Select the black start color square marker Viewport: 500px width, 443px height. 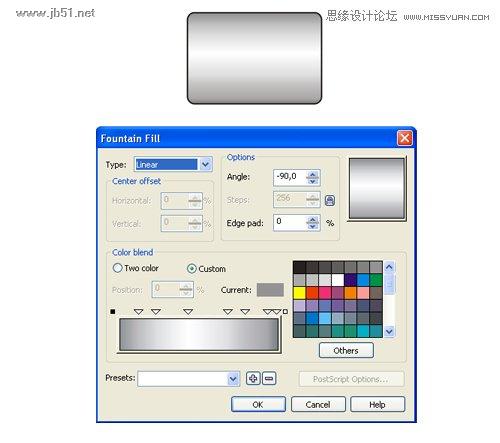pyautogui.click(x=113, y=312)
